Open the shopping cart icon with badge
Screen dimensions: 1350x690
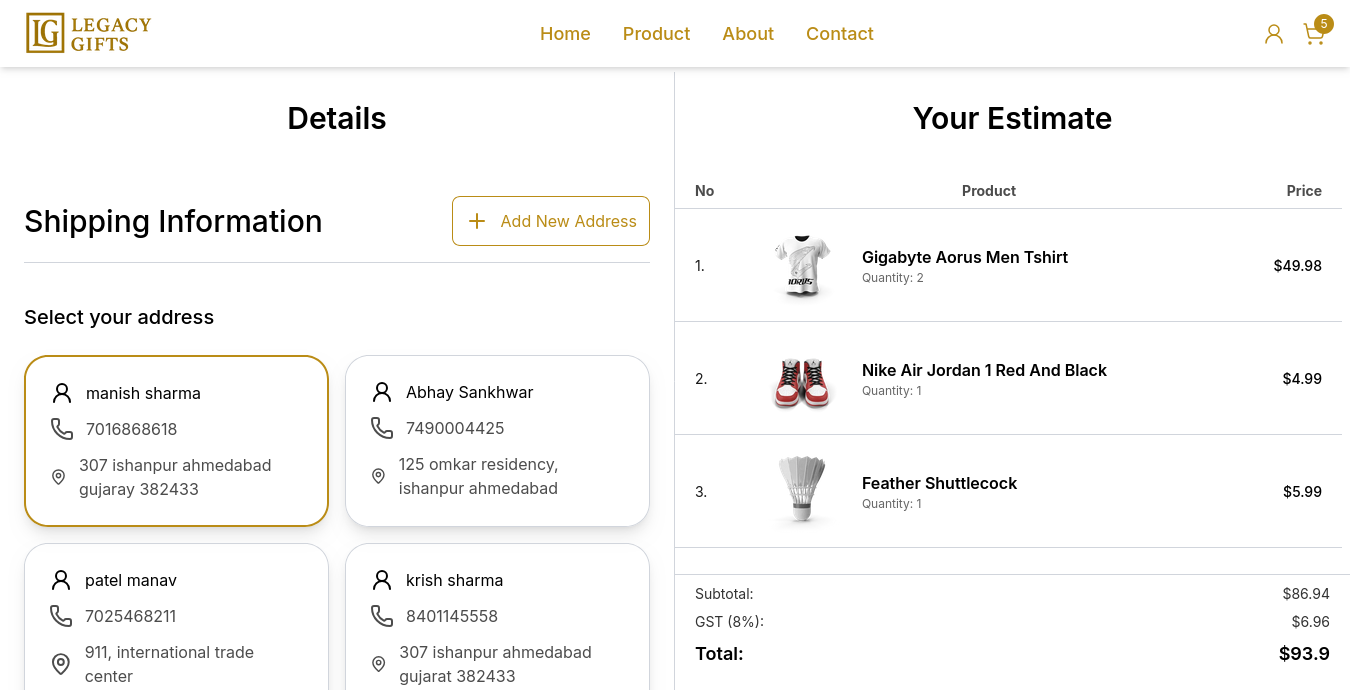click(1316, 32)
